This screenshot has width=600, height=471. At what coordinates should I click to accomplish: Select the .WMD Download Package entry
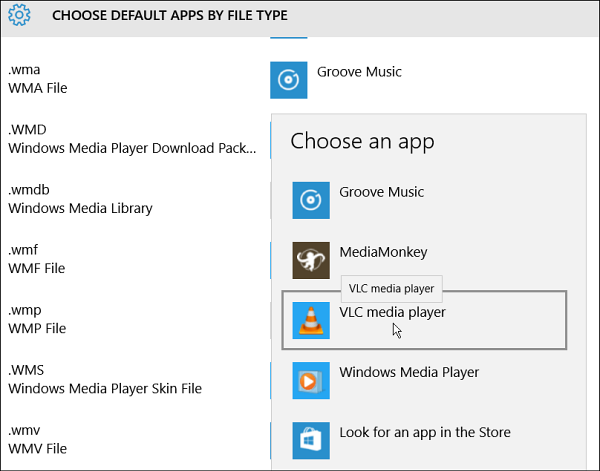(130, 139)
